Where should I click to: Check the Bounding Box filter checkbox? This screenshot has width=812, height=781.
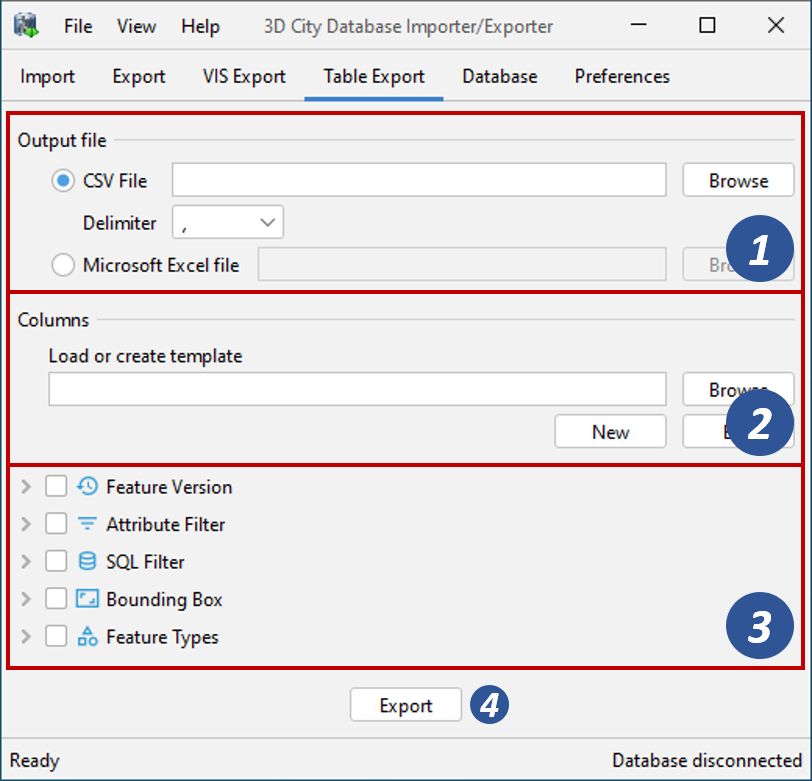tap(56, 599)
